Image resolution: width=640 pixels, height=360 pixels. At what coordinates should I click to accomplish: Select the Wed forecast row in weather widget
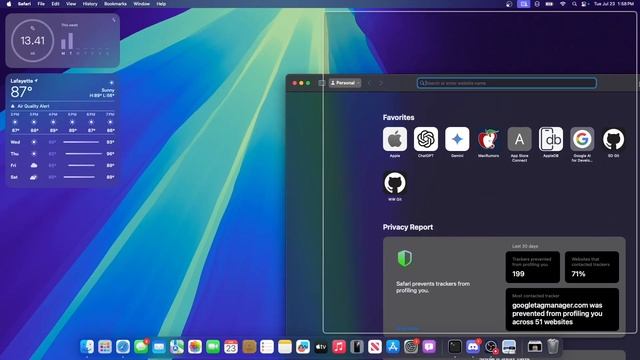click(62, 142)
